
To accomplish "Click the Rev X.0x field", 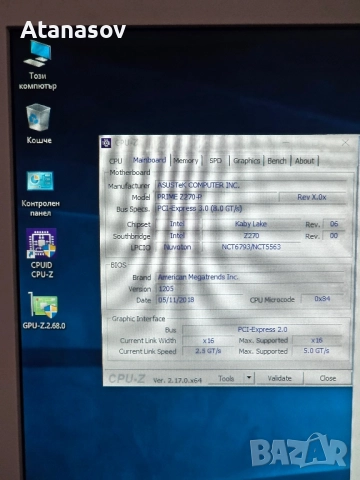I will click(312, 197).
